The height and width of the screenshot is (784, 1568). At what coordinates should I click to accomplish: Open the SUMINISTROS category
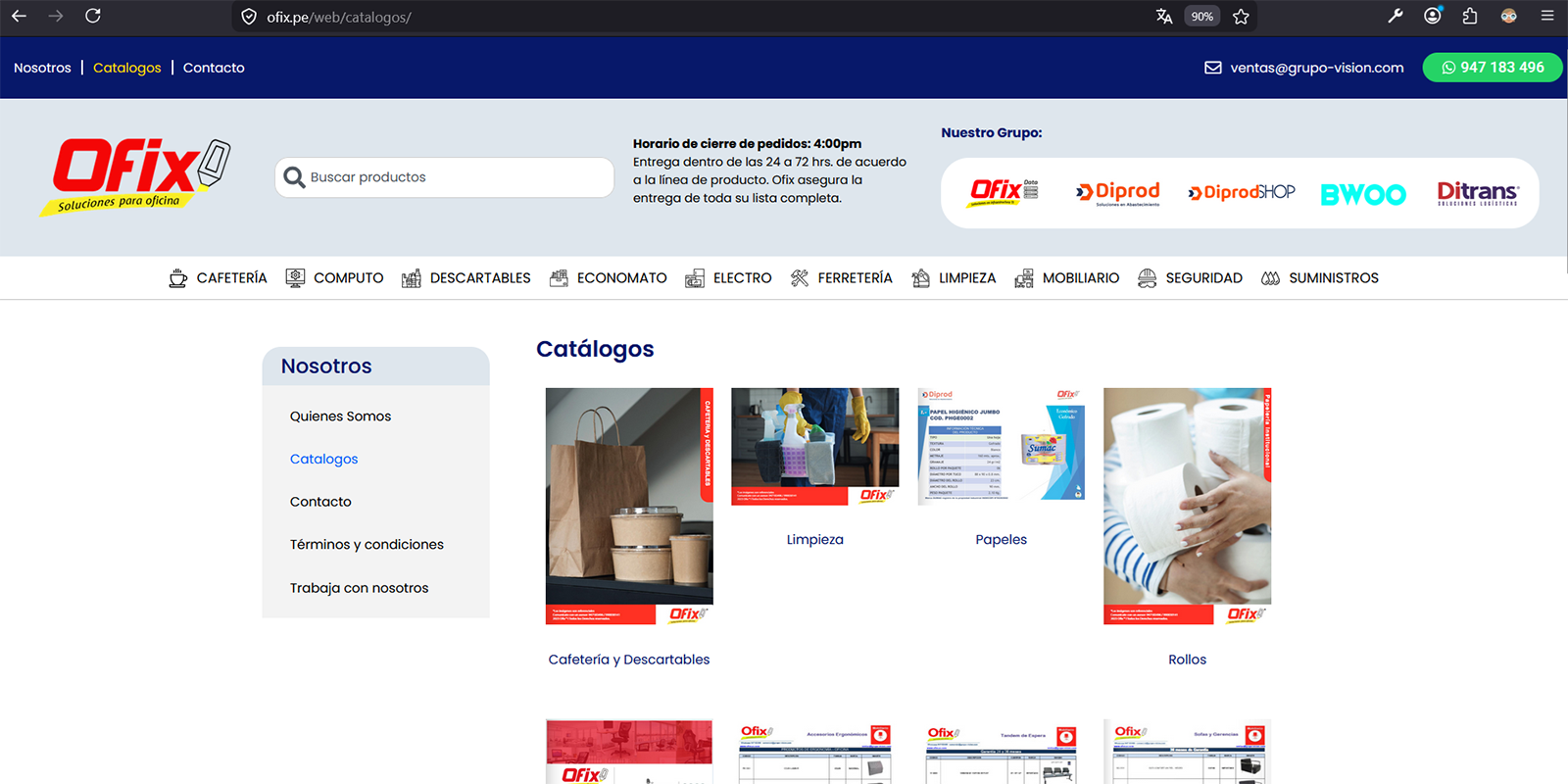[x=1334, y=278]
